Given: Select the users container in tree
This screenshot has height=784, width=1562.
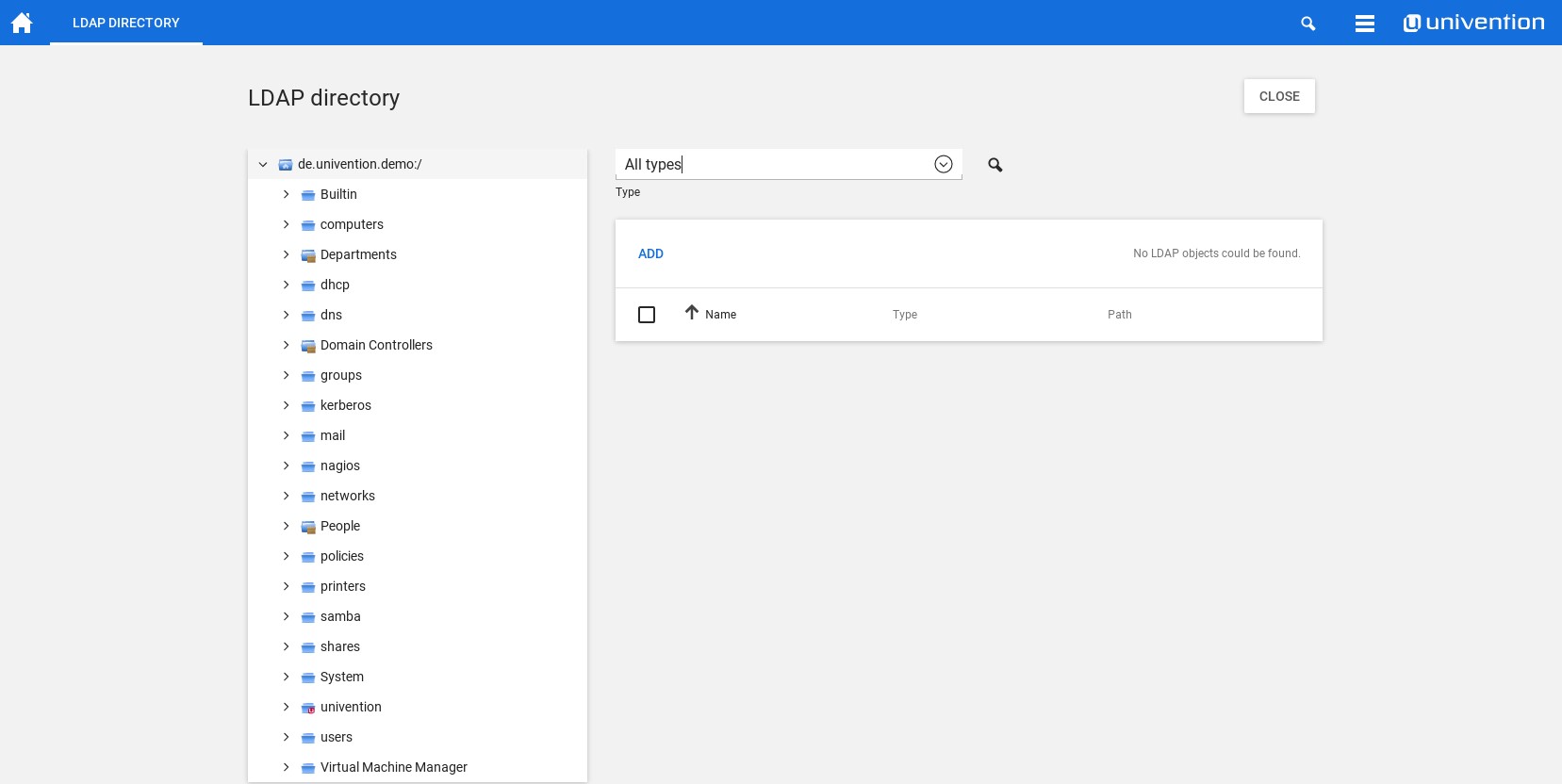Looking at the screenshot, I should (337, 737).
